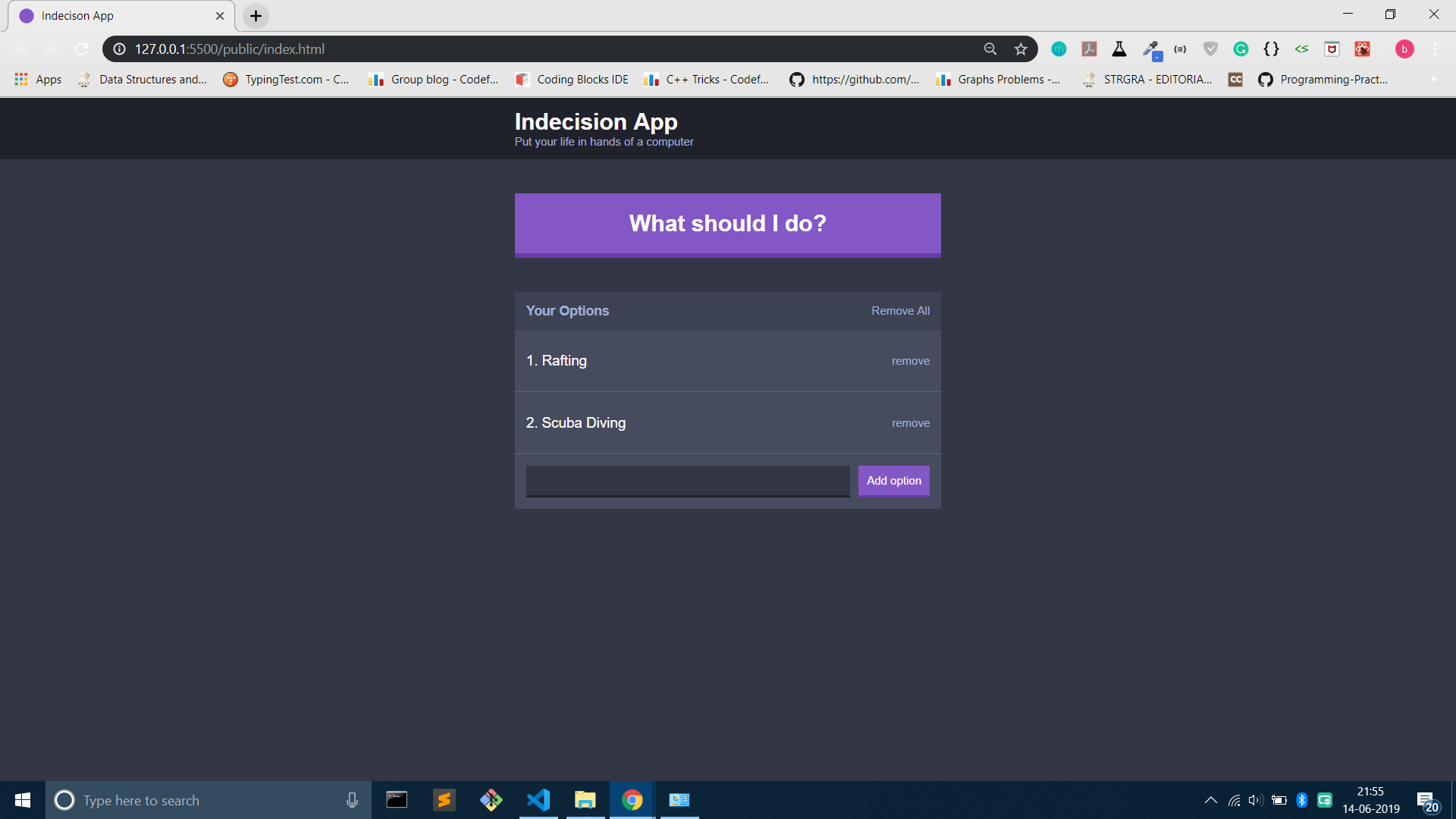Reload the page with the refresh icon
Viewport: 1456px width, 819px height.
pyautogui.click(x=82, y=49)
